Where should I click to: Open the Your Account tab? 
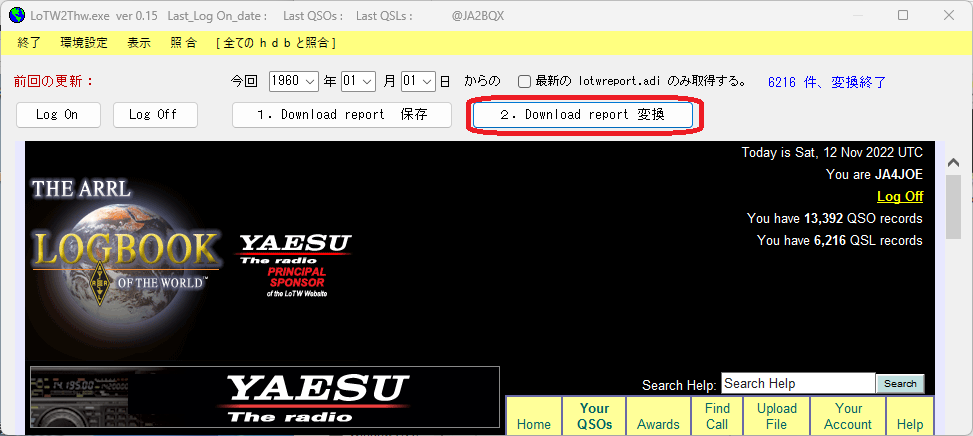pos(848,416)
